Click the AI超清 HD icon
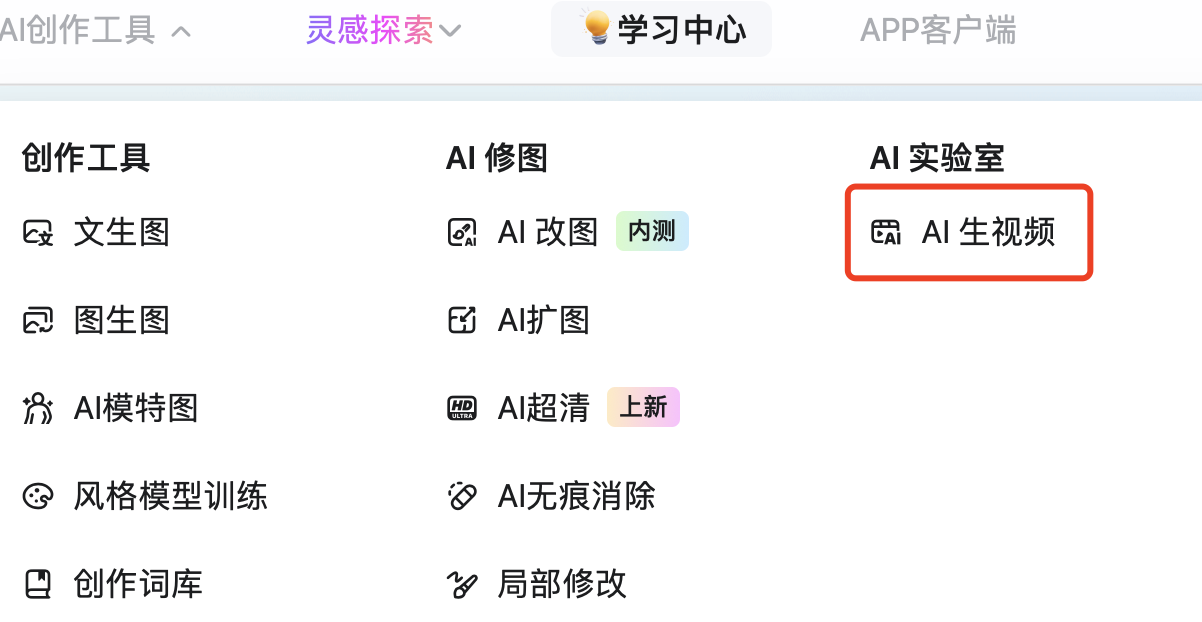1202x622 pixels. [461, 408]
